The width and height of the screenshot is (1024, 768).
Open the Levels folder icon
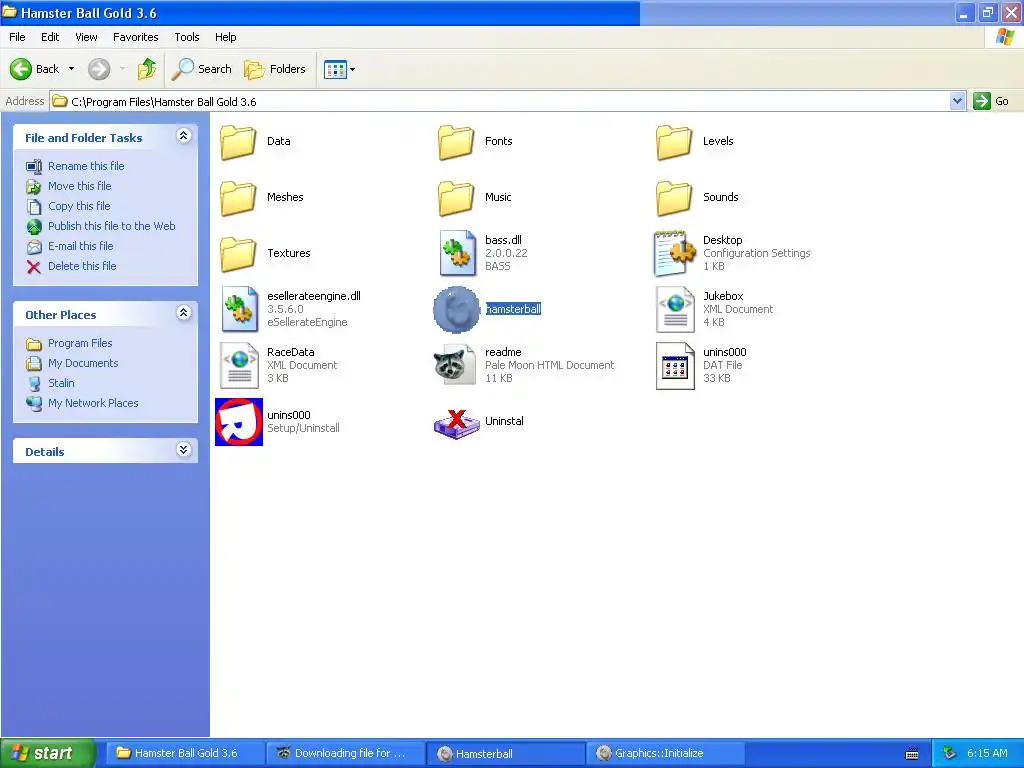(674, 142)
